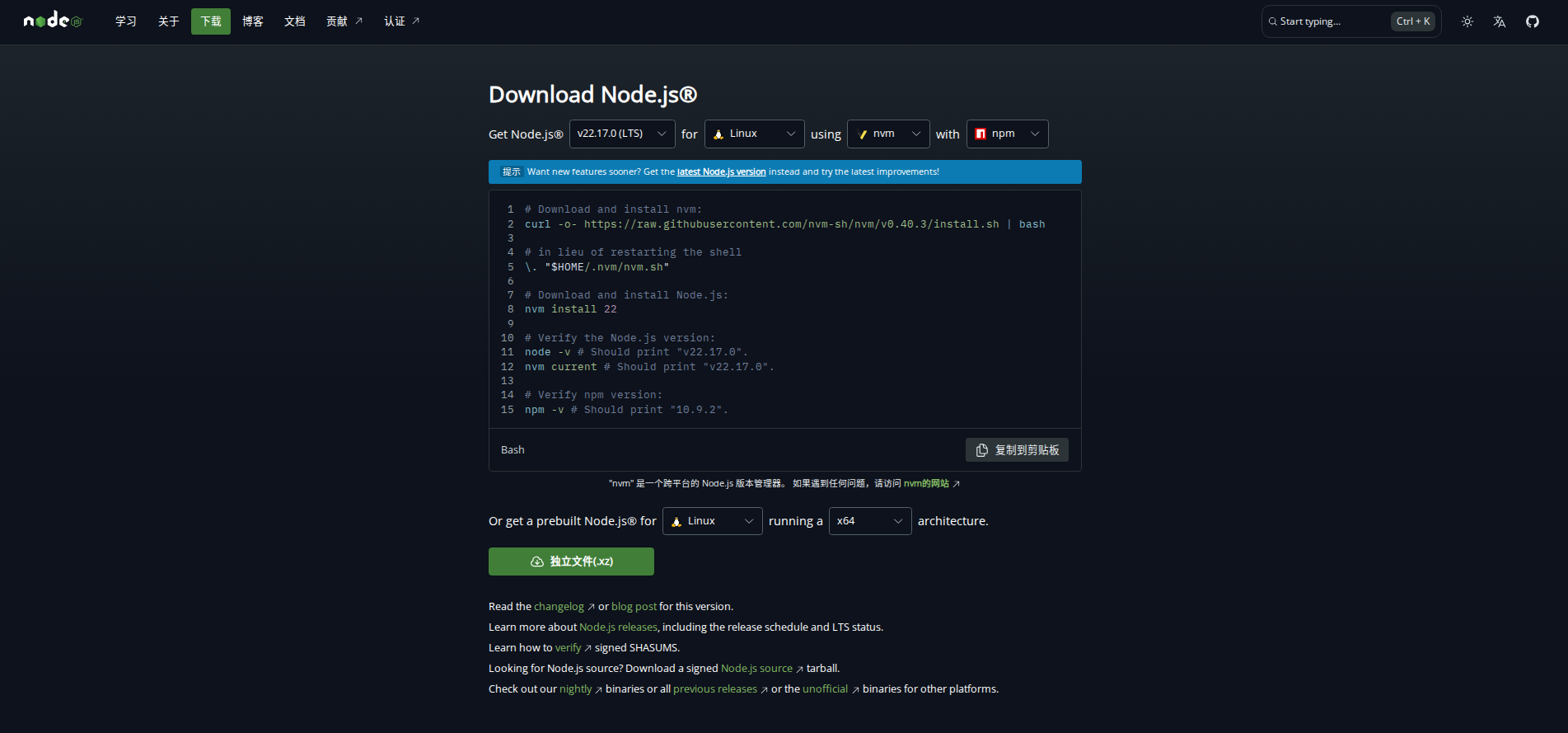Click the 'npm -v' code line

(626, 410)
